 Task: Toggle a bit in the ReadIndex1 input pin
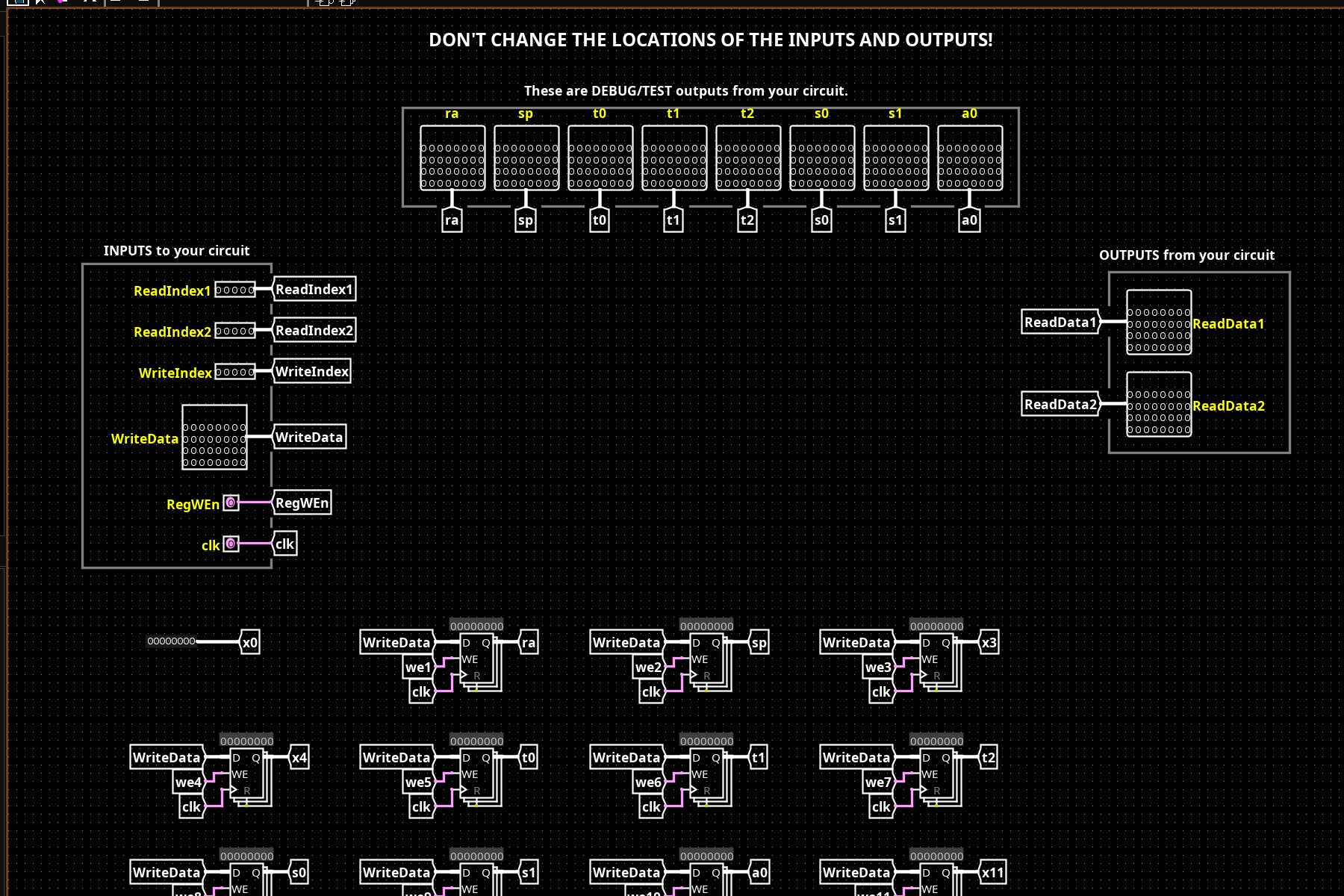tap(235, 290)
